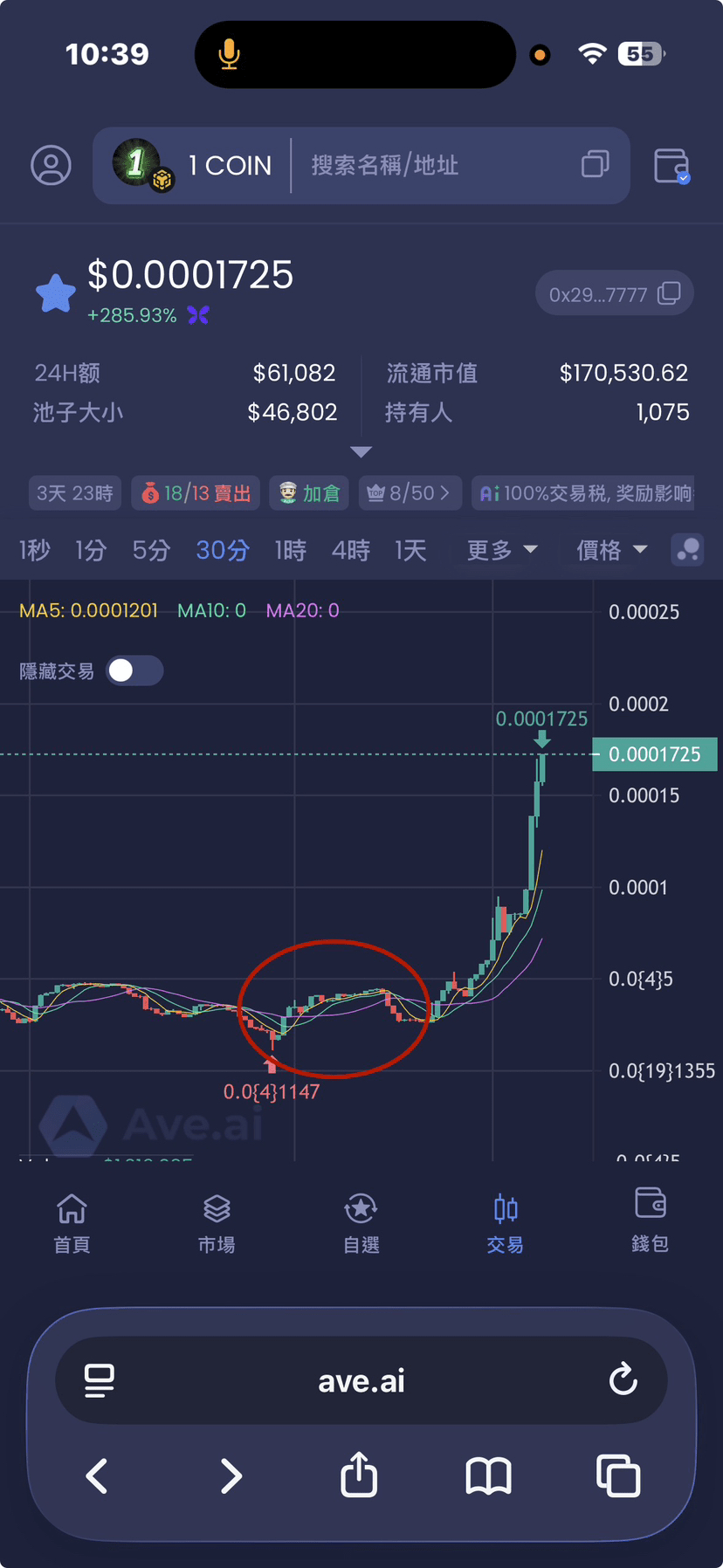Toggle the 隱藏交易 switch
723x1568 pixels.
coord(134,671)
